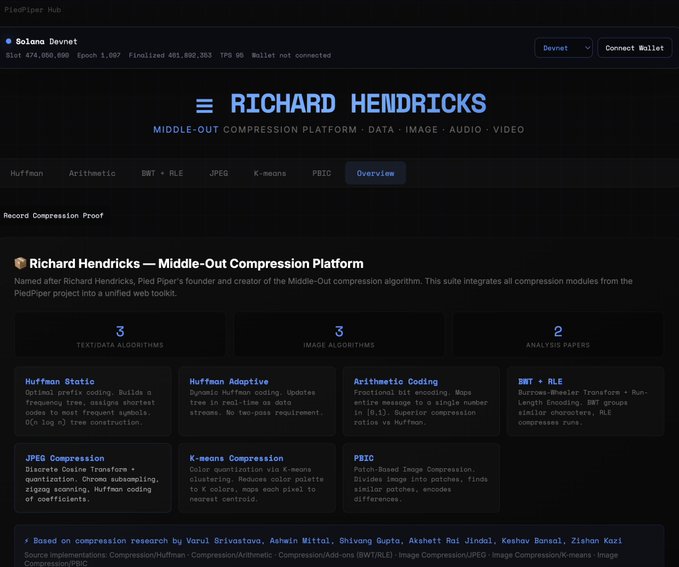Click the Wallet not connected status
This screenshot has width=679, height=567.
(x=291, y=55)
